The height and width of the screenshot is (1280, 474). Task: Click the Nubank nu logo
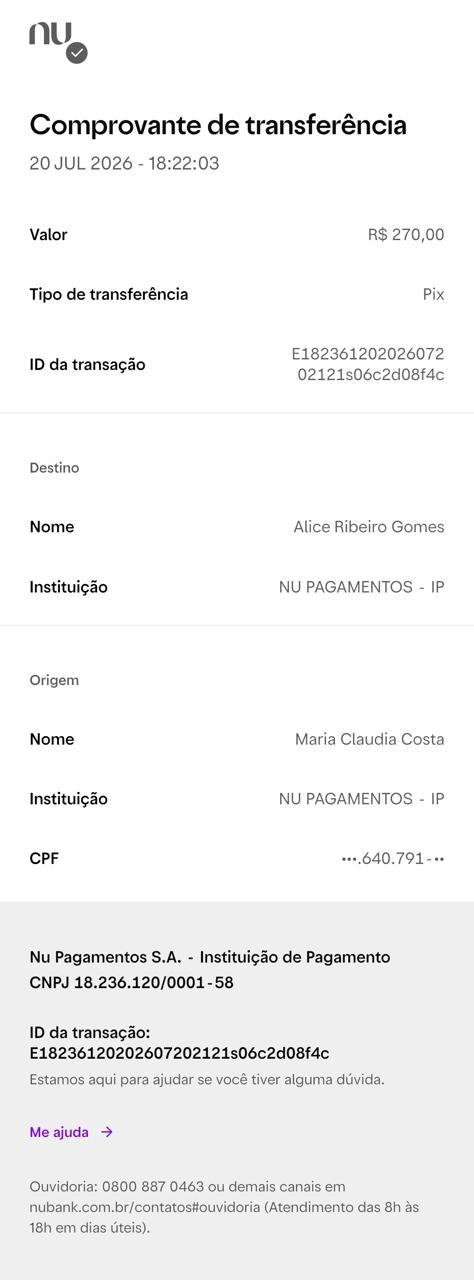[50, 34]
